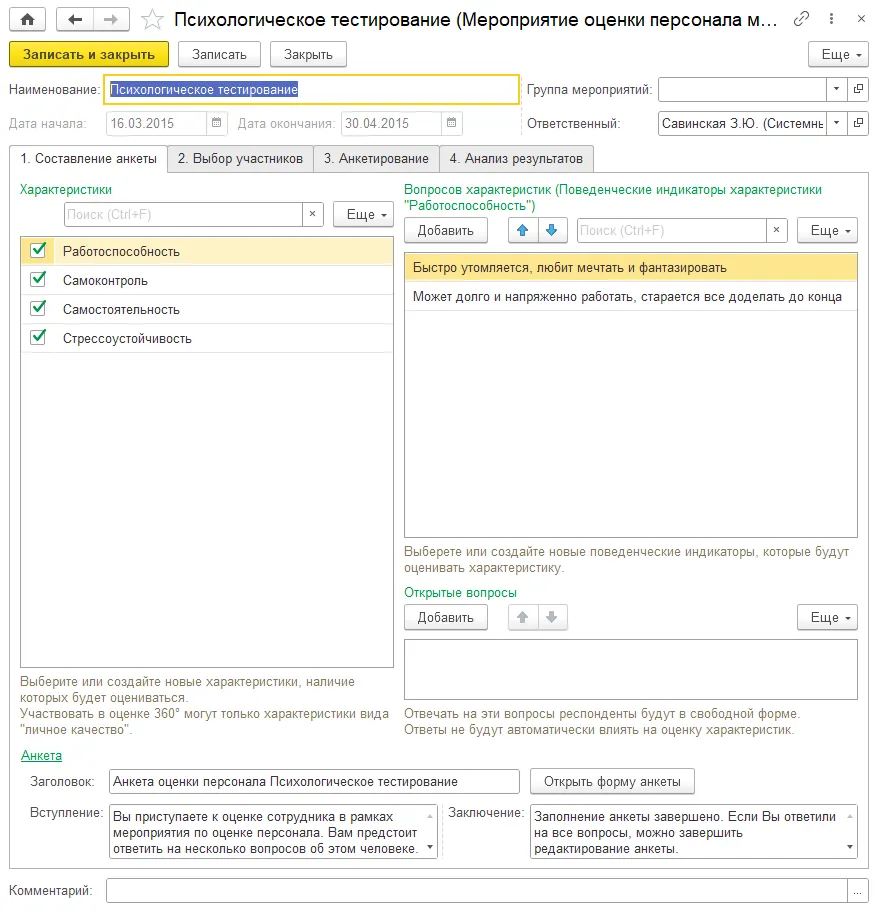Switch to tab 3. Анкетирование
876x912 pixels.
click(376, 159)
